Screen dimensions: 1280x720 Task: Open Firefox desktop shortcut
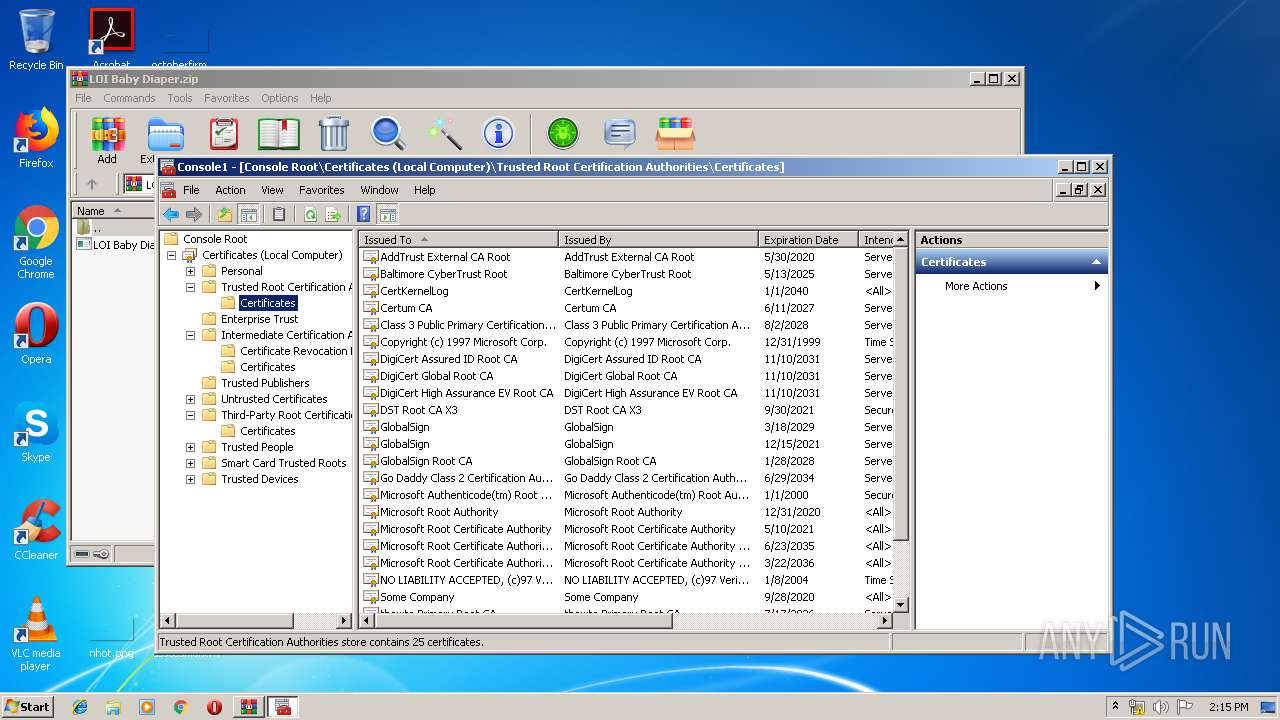point(36,138)
